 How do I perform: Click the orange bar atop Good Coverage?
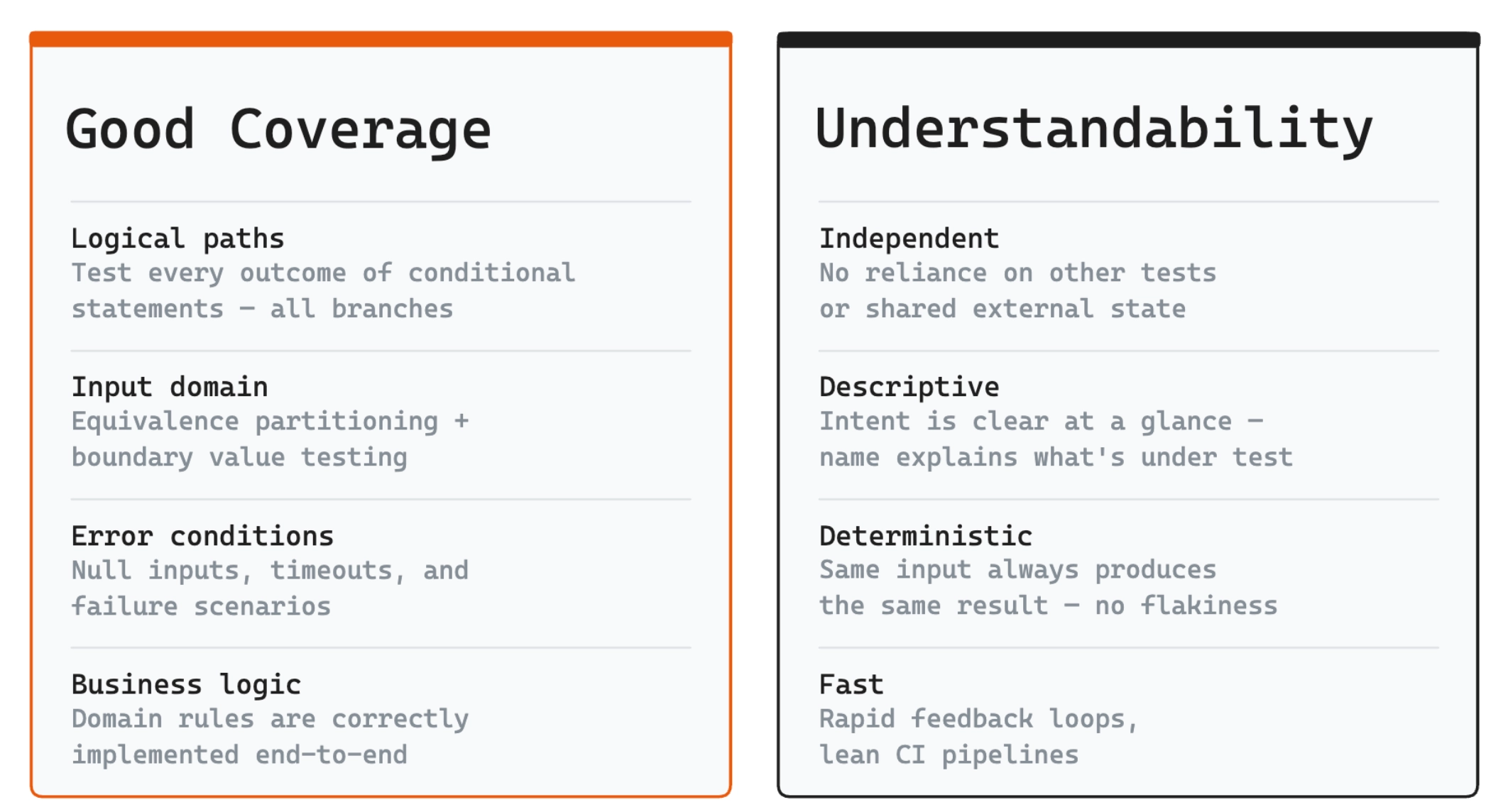pos(381,39)
